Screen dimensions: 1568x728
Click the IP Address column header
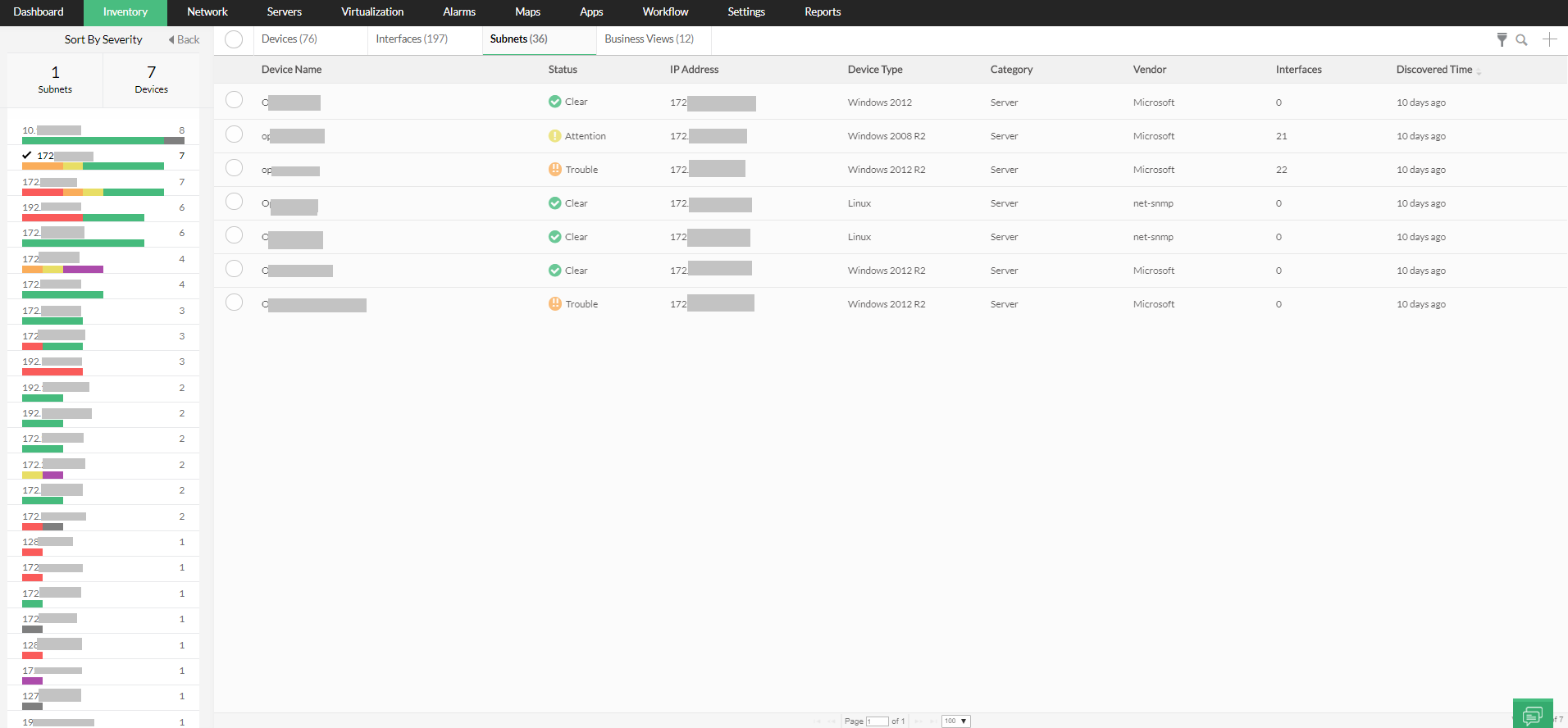coord(694,70)
